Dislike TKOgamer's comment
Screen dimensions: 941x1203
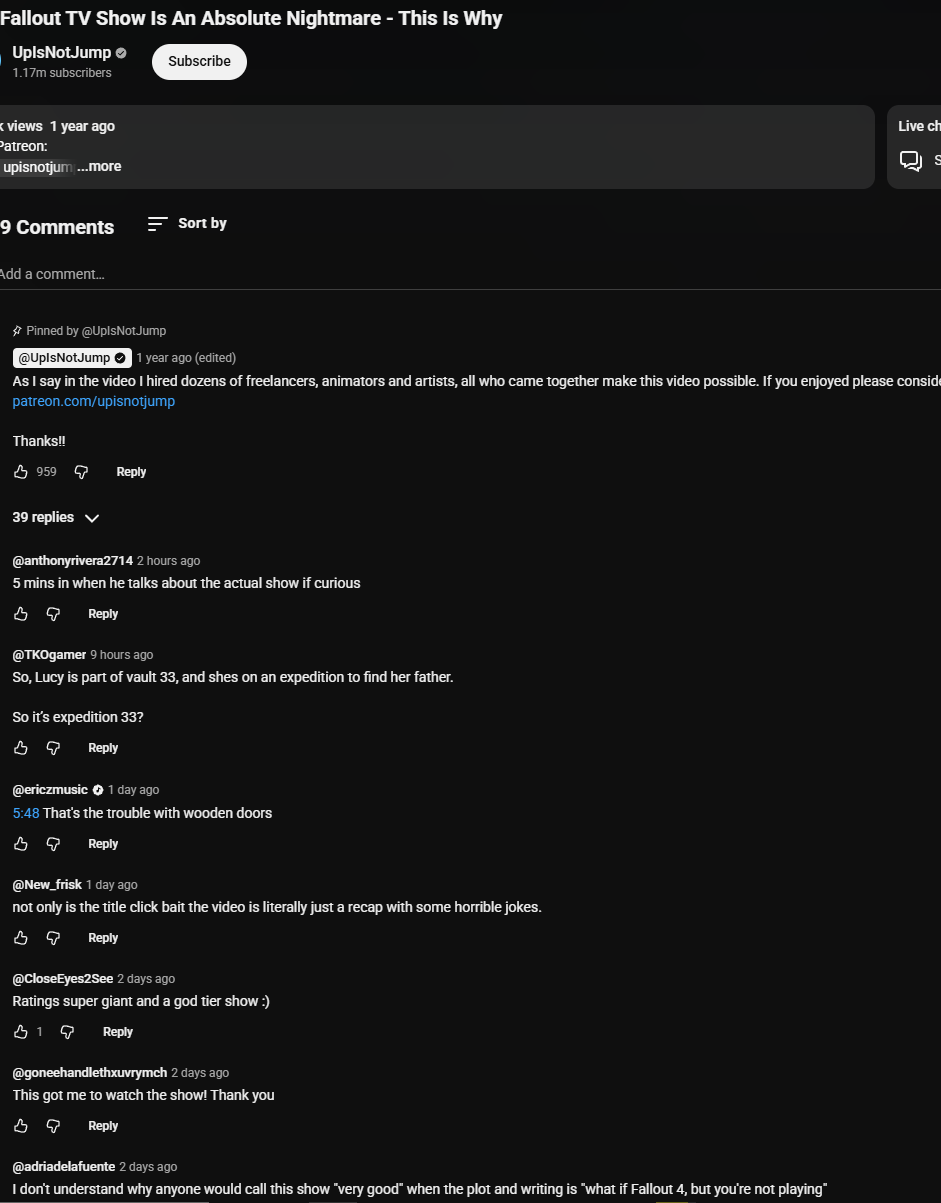(x=54, y=748)
